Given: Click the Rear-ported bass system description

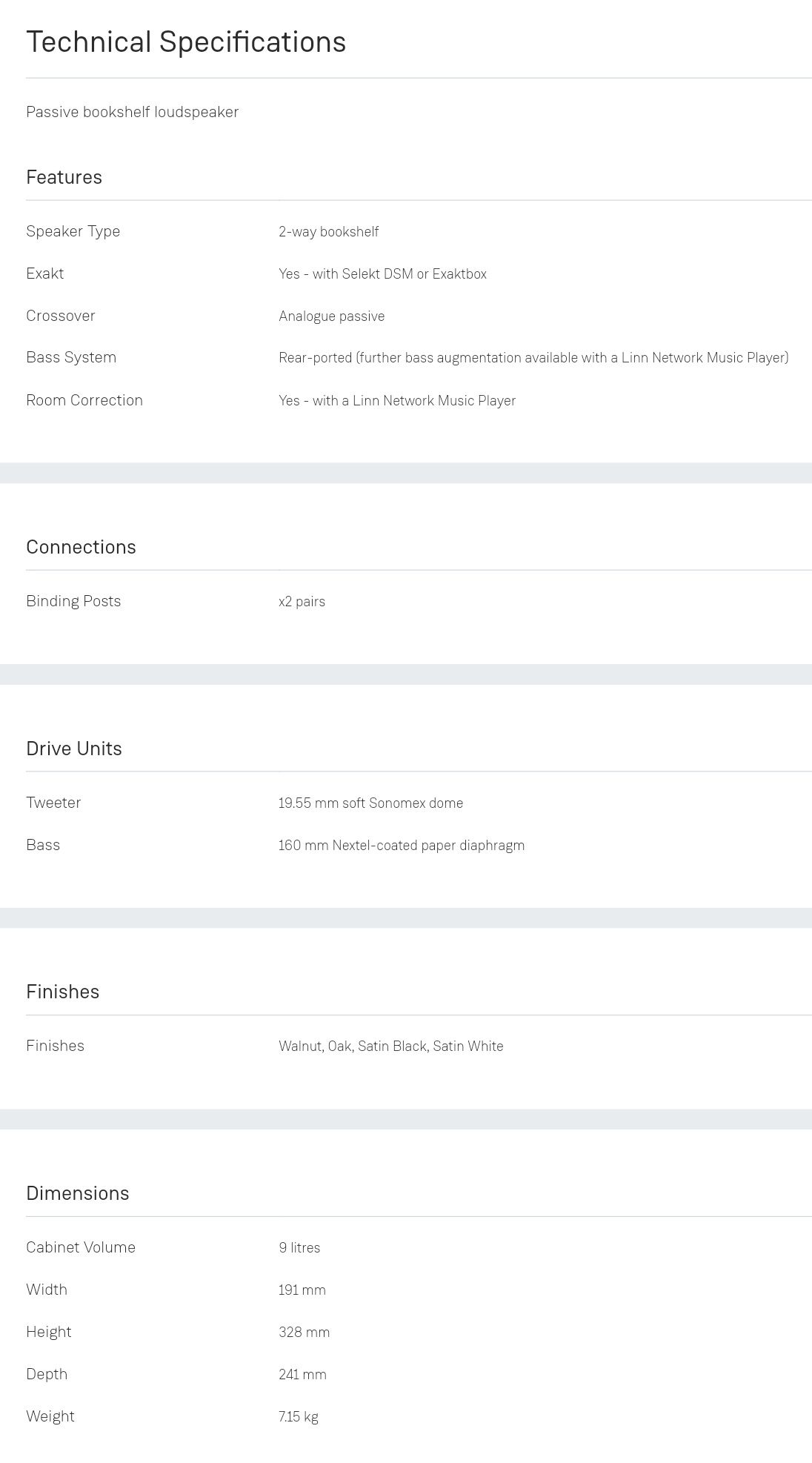Looking at the screenshot, I should point(533,358).
